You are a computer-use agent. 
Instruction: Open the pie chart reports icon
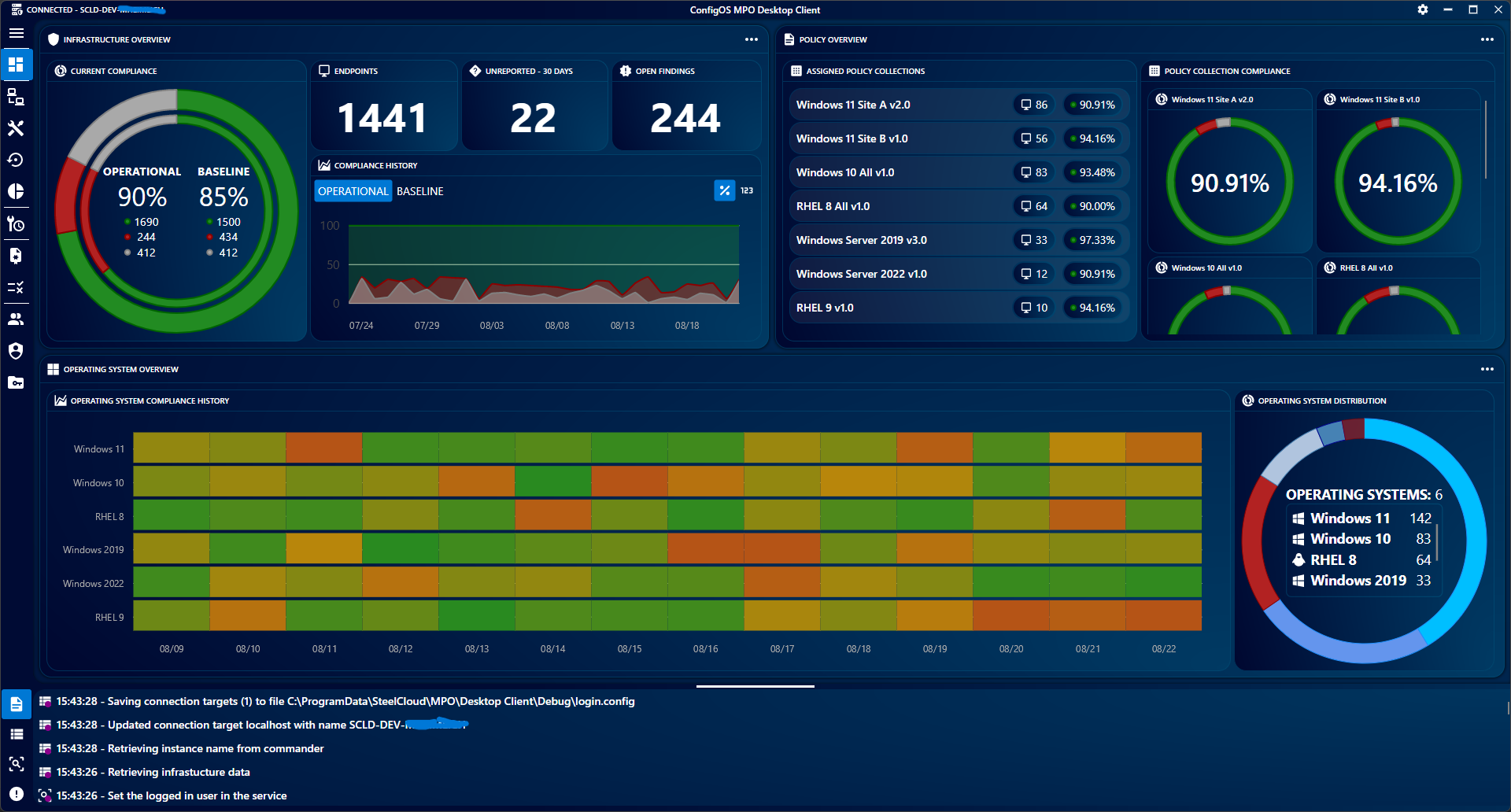tap(16, 191)
